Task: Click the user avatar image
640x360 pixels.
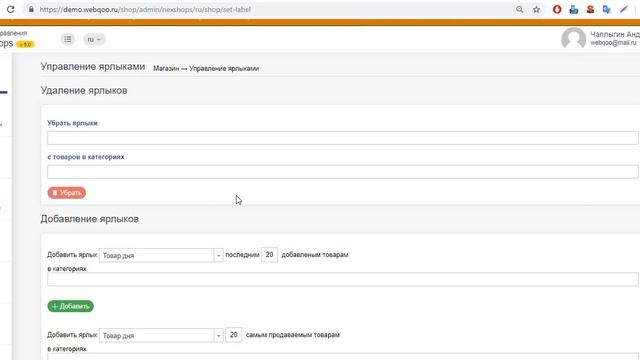Action: pos(573,39)
